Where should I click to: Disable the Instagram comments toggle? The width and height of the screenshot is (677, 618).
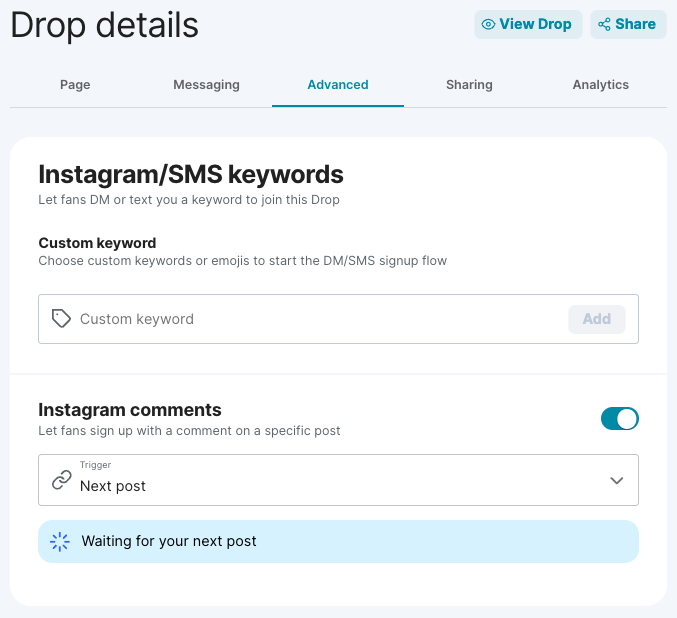click(619, 419)
